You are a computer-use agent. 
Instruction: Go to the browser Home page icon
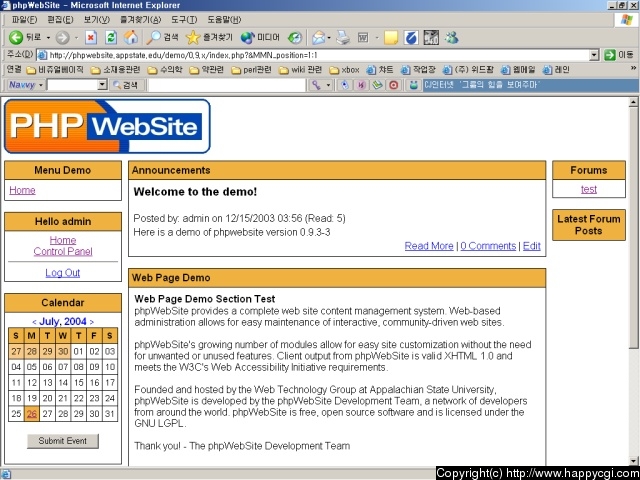[x=131, y=38]
